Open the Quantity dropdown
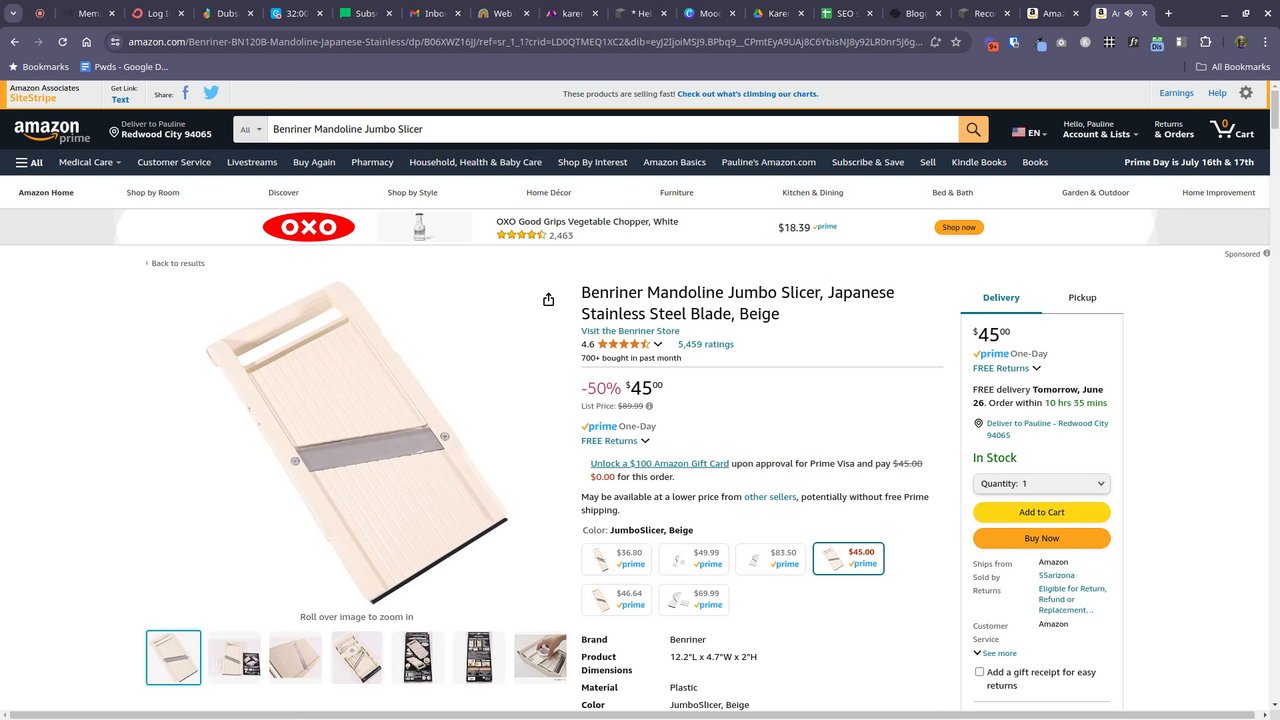Image resolution: width=1280 pixels, height=720 pixels. 1041,484
